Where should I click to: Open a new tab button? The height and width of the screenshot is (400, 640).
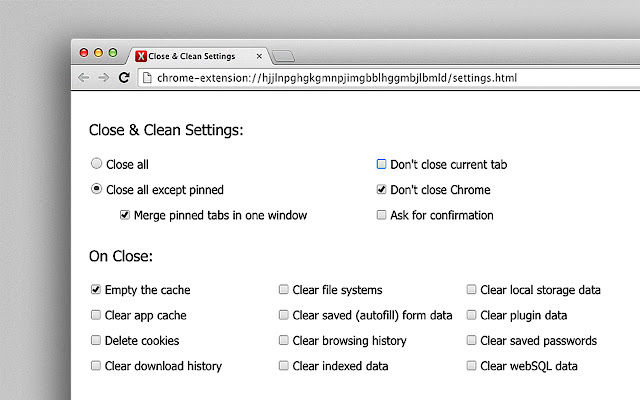[283, 56]
